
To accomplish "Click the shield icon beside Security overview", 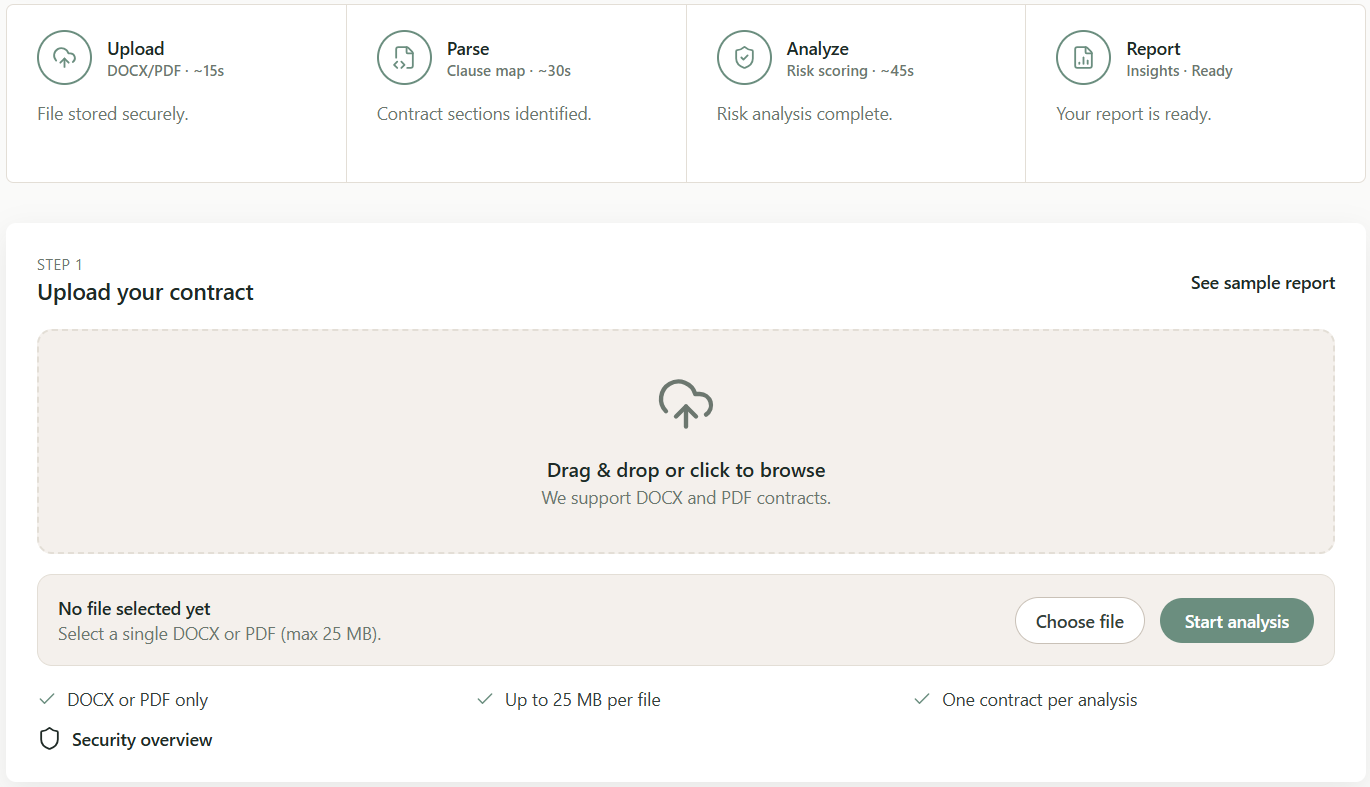I will [x=49, y=738].
